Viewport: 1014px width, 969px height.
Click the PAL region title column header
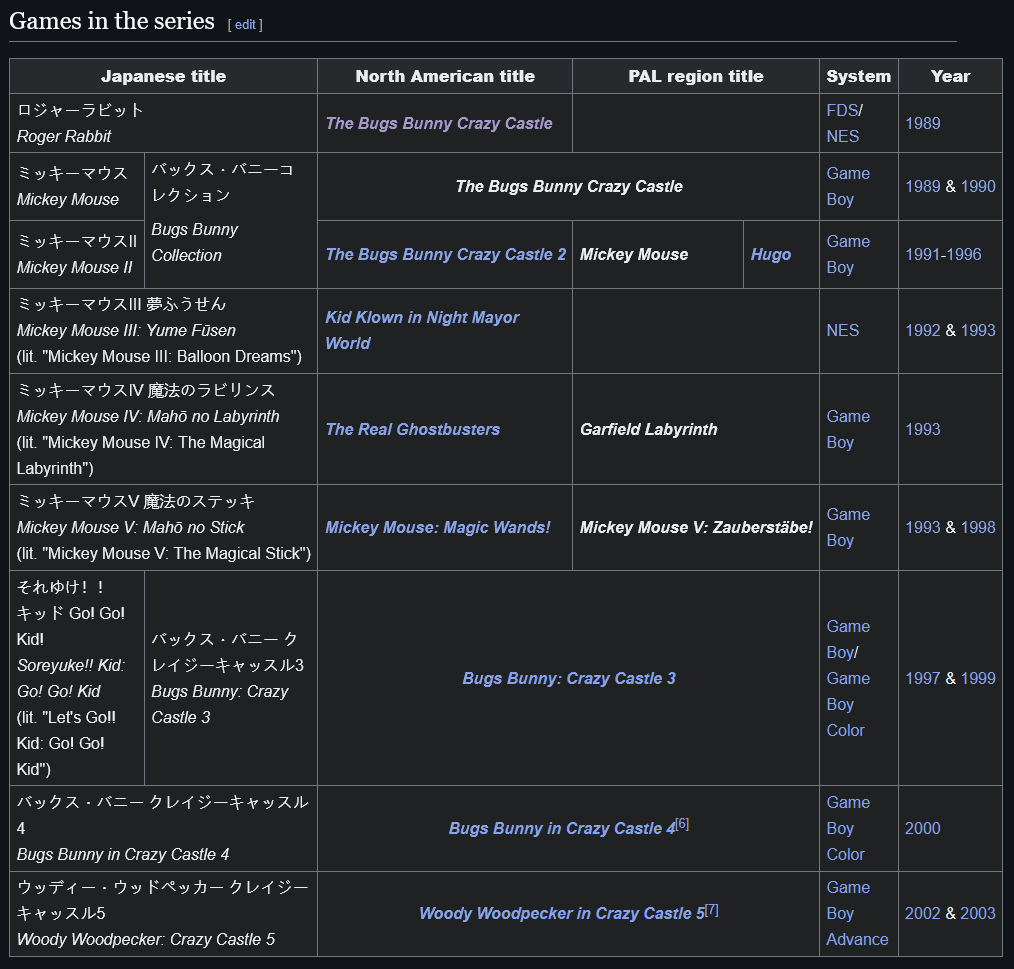(x=696, y=76)
